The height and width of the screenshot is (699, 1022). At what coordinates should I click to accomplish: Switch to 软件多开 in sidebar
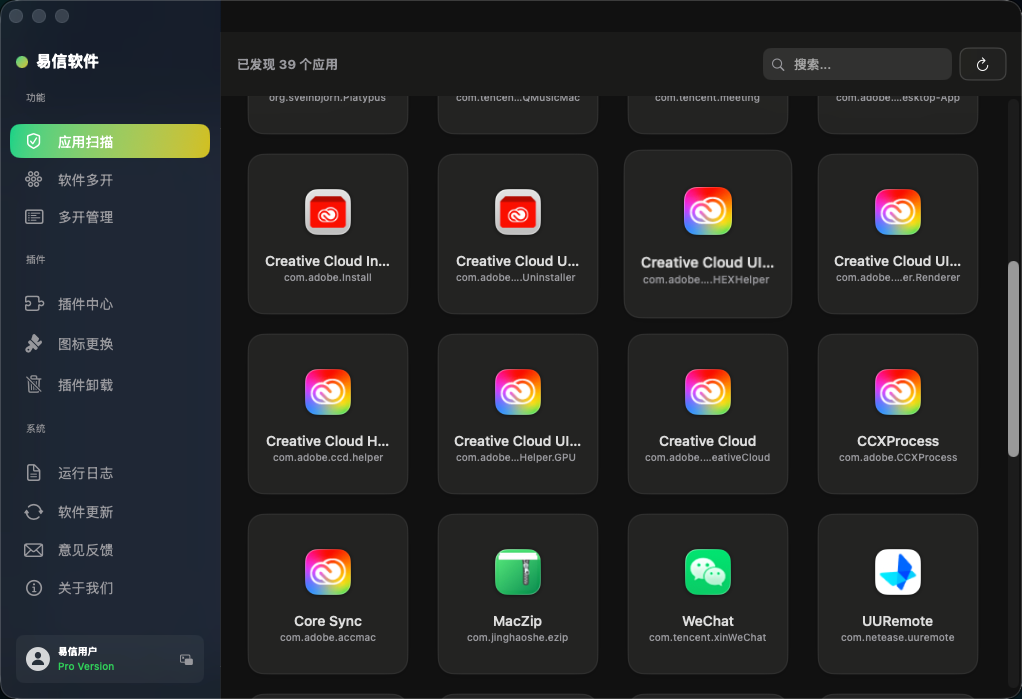[85, 180]
